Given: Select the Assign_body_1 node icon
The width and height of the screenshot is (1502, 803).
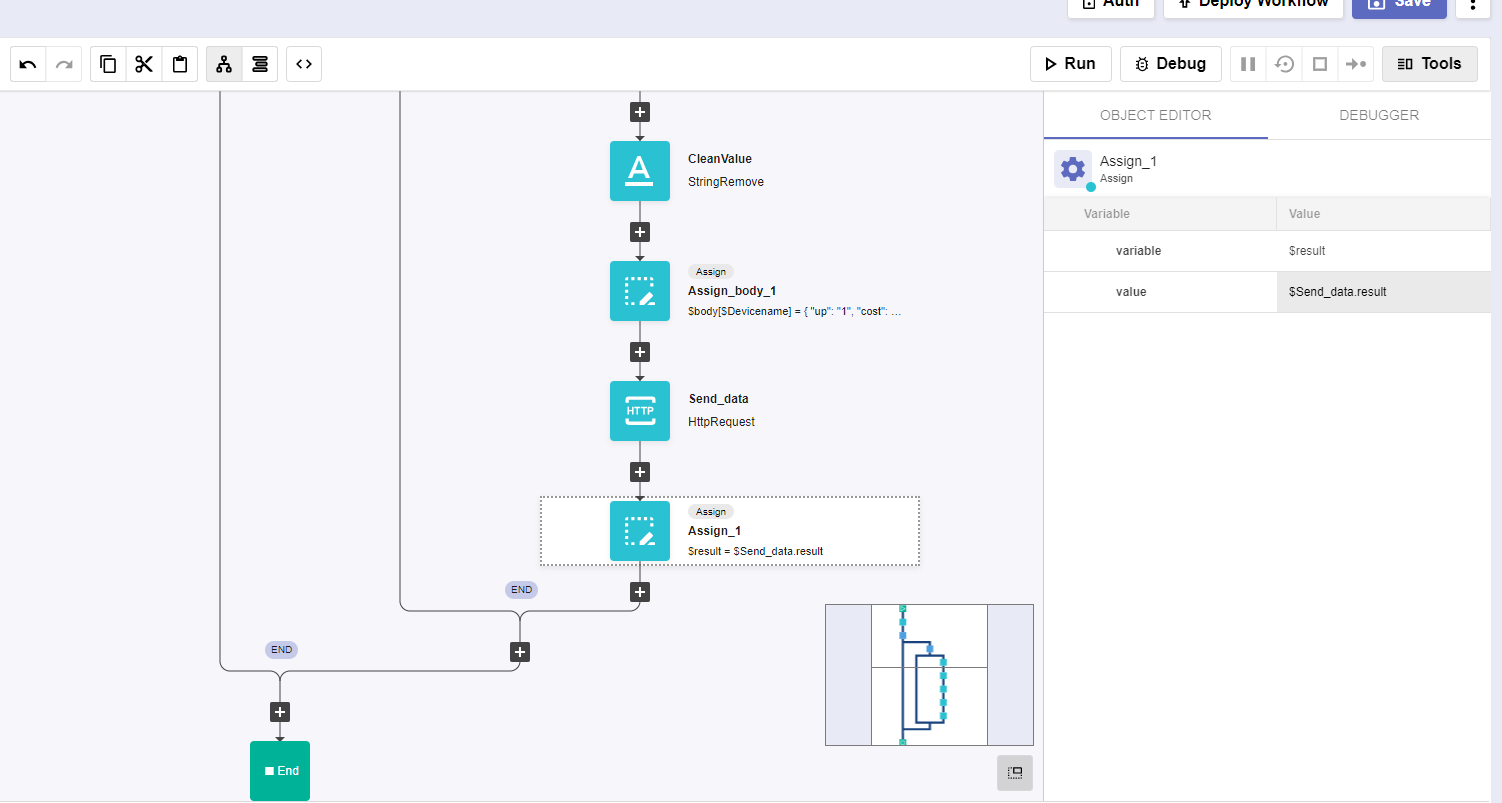Looking at the screenshot, I should (640, 291).
